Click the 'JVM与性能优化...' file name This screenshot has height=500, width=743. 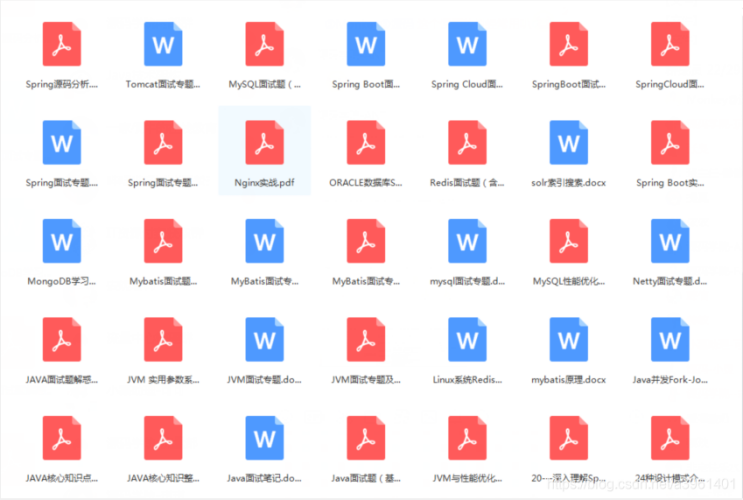(467, 478)
